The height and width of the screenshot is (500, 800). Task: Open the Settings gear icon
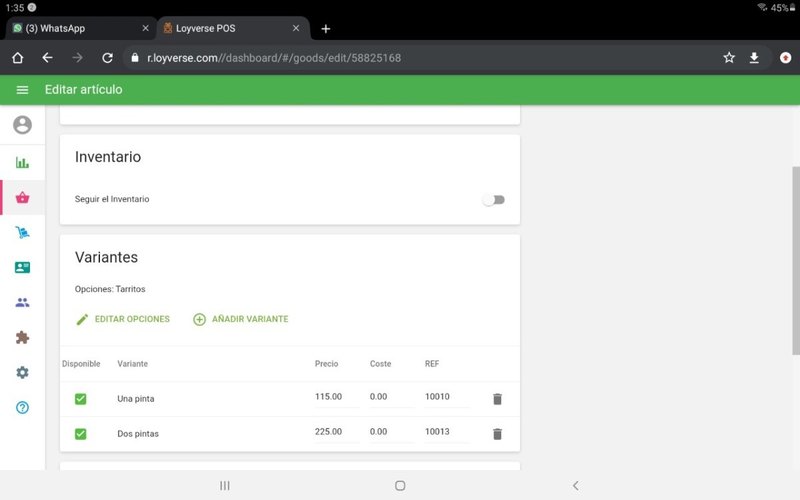pos(22,372)
